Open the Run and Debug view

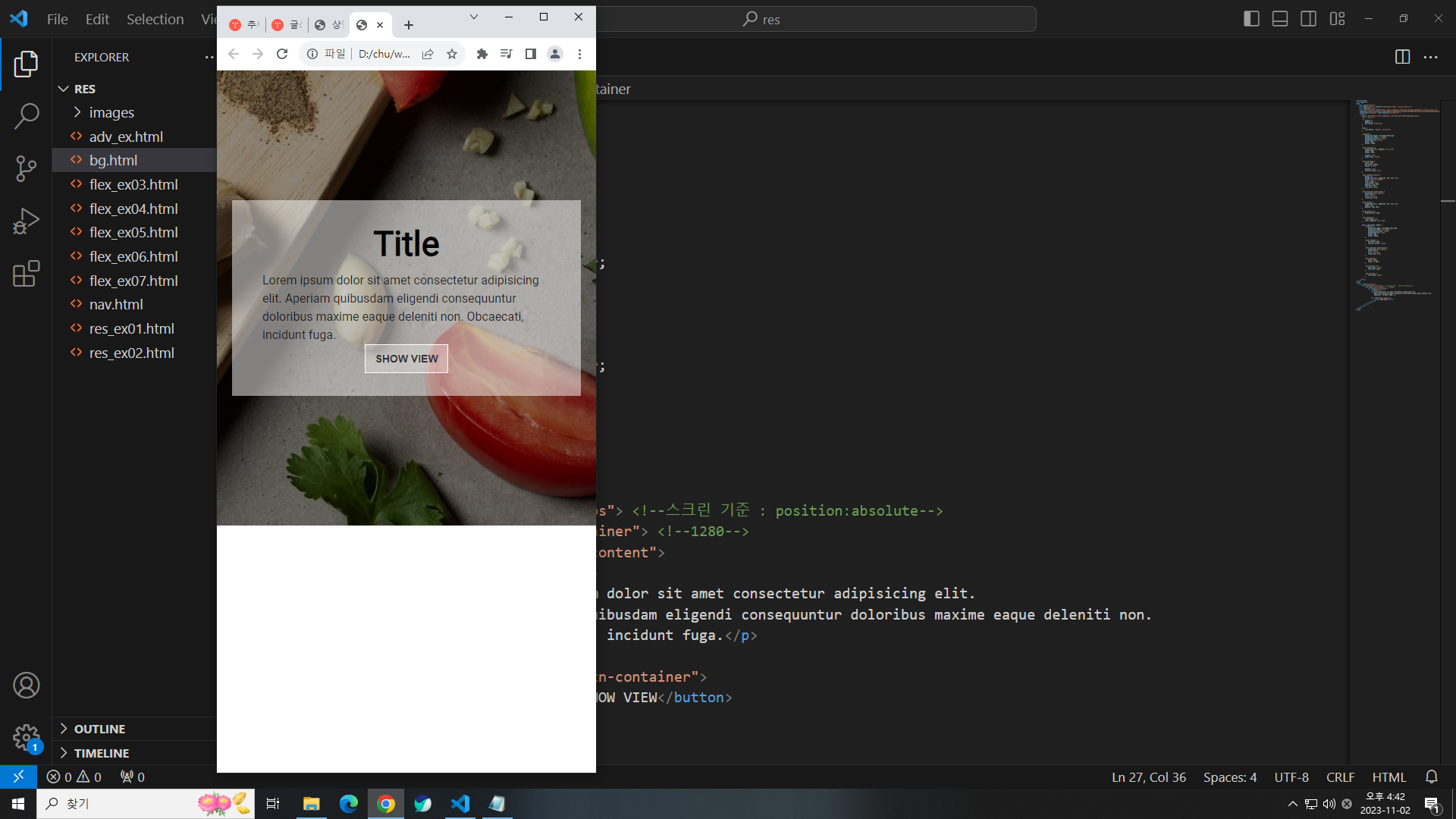26,221
